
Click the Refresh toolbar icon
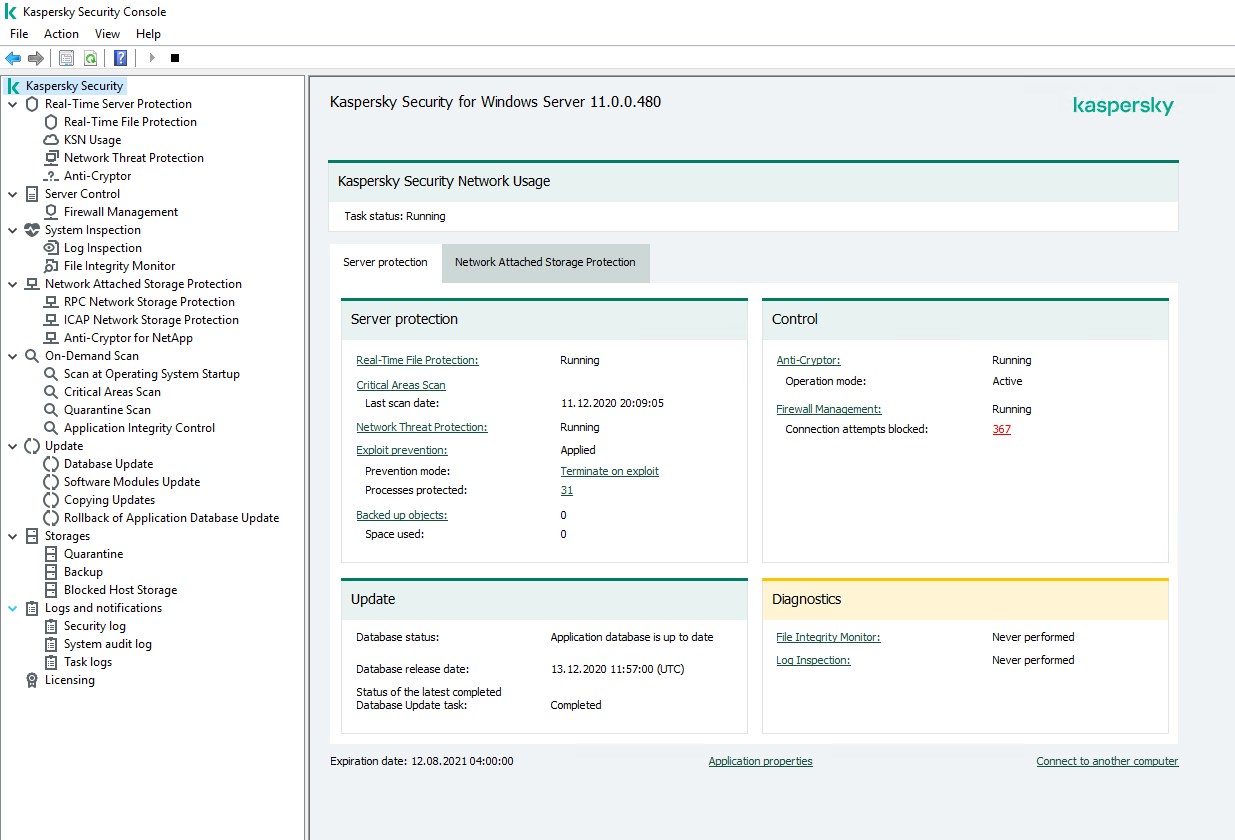point(91,58)
